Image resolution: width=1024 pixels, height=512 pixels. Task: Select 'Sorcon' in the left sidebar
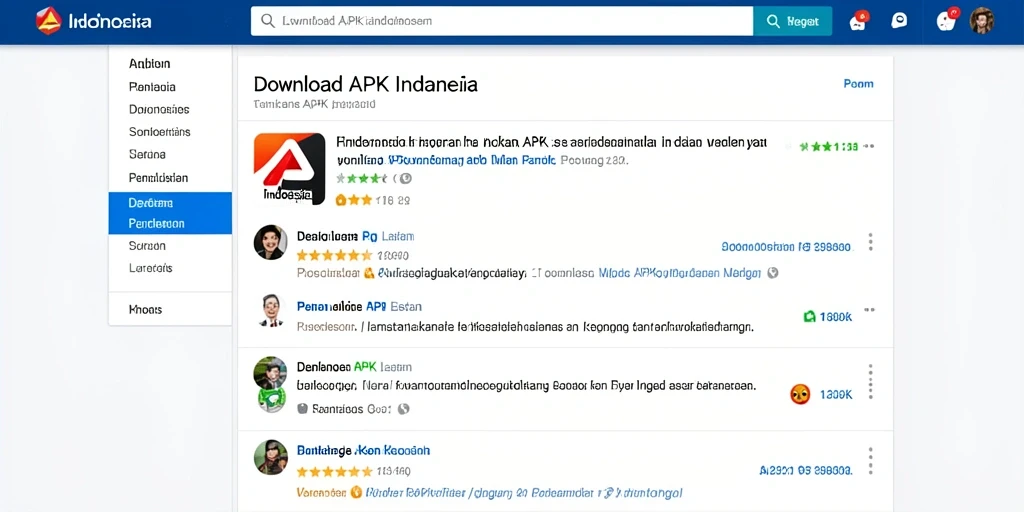[147, 246]
